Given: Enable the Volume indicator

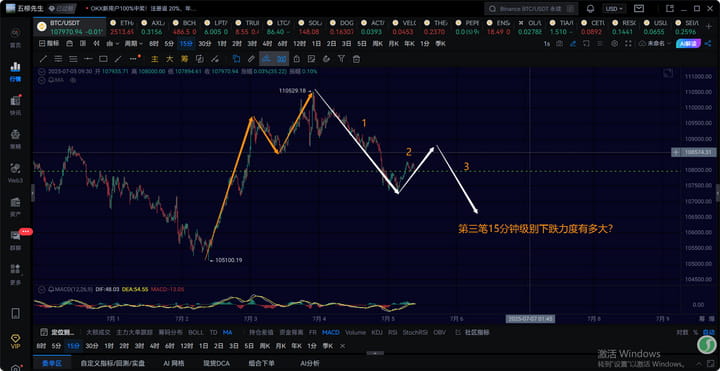Looking at the screenshot, I should [355, 332].
